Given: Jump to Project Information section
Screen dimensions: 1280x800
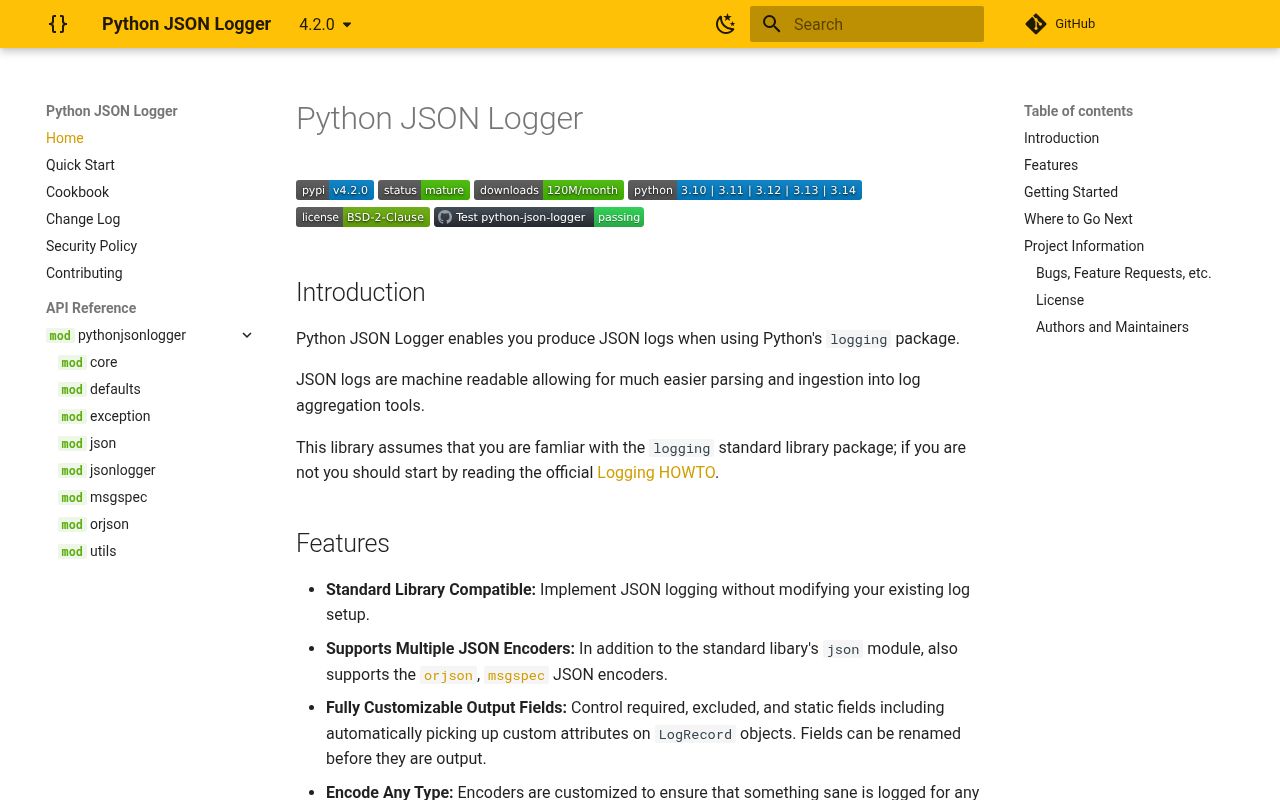Looking at the screenshot, I should coord(1084,246).
